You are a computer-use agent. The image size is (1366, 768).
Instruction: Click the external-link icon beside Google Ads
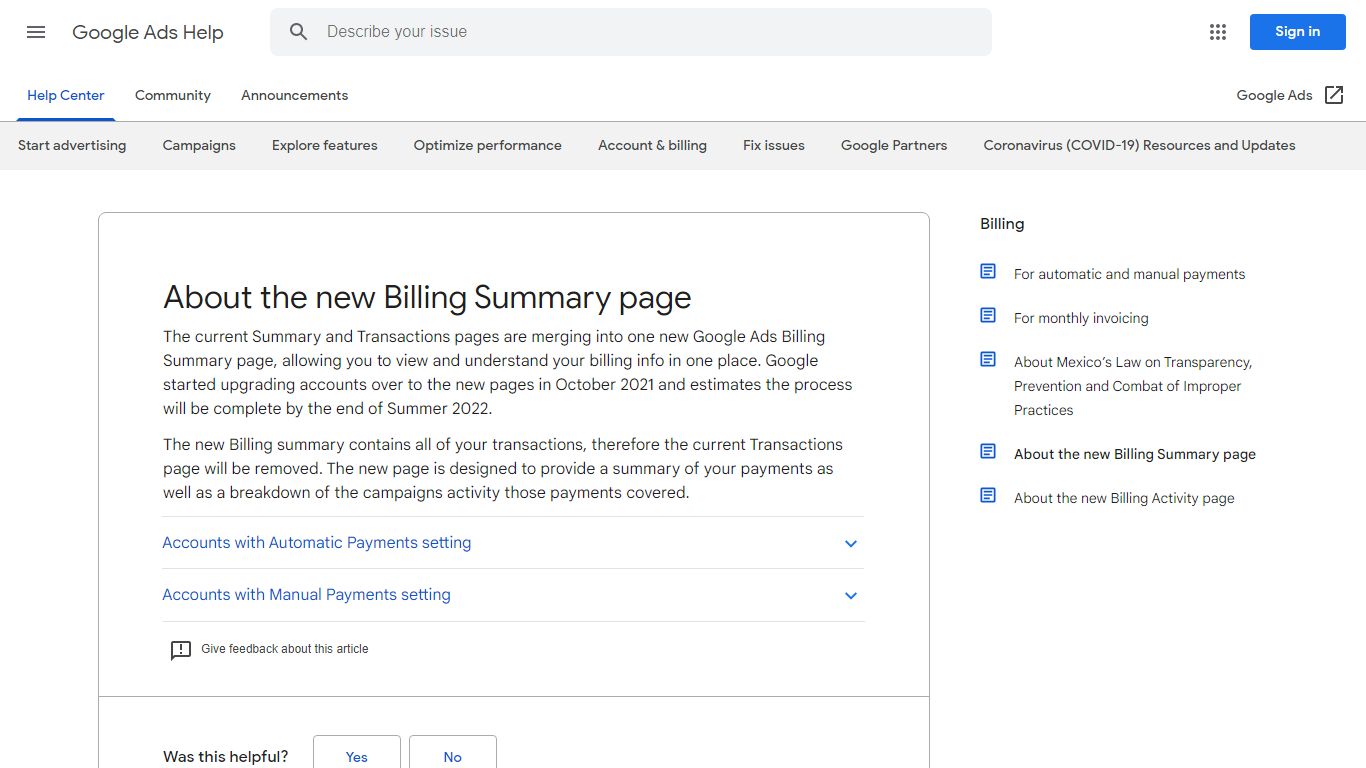1334,95
